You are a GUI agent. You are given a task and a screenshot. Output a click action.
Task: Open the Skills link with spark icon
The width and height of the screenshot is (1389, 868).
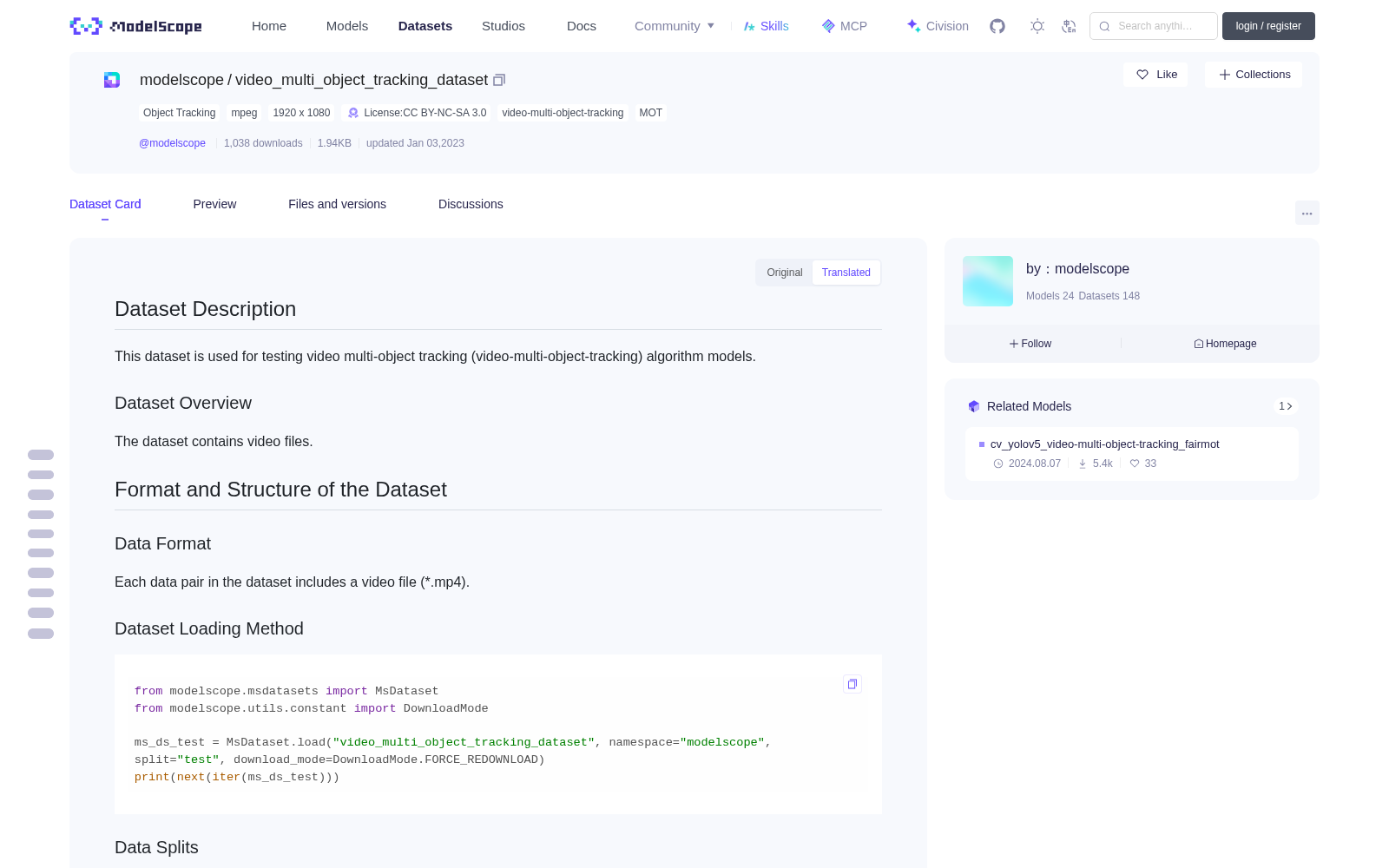(x=767, y=26)
